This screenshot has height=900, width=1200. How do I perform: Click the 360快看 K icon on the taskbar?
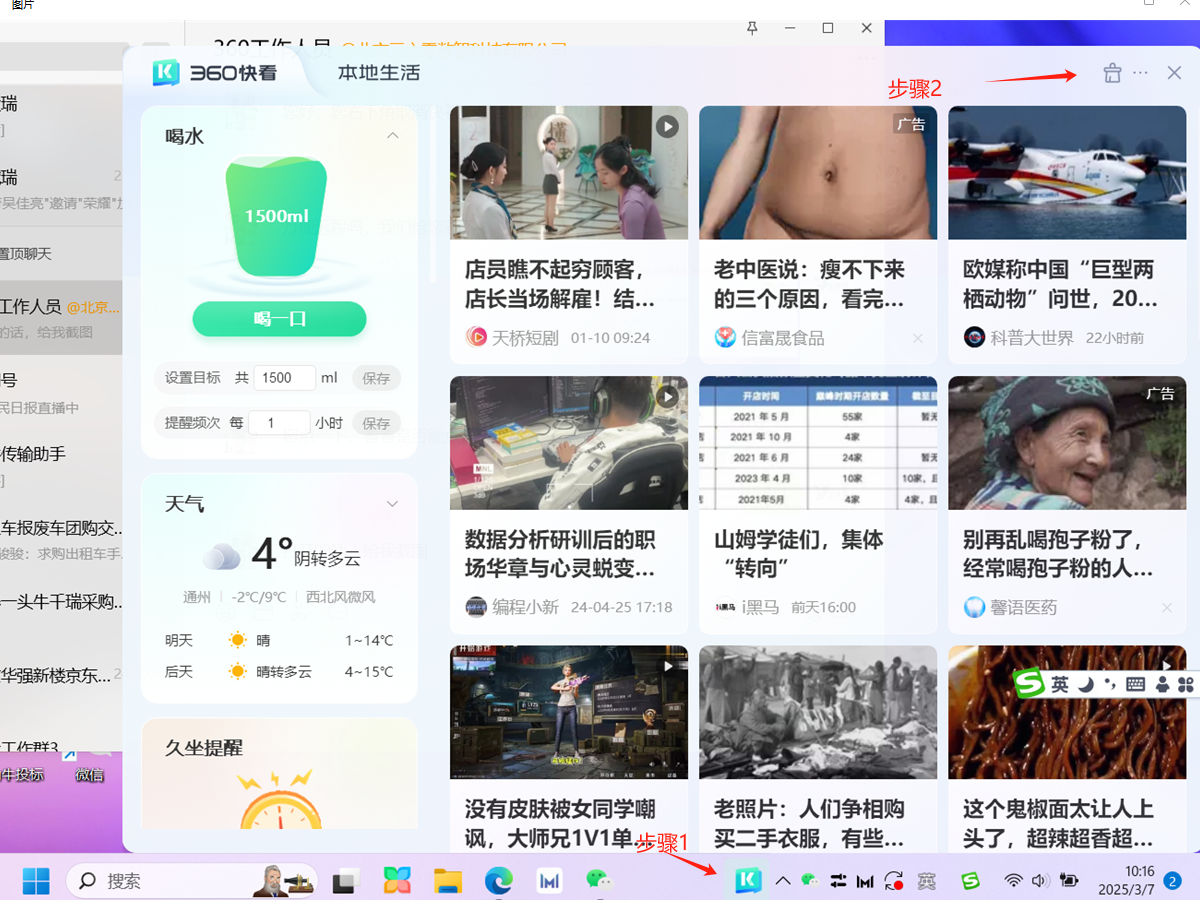tap(748, 880)
